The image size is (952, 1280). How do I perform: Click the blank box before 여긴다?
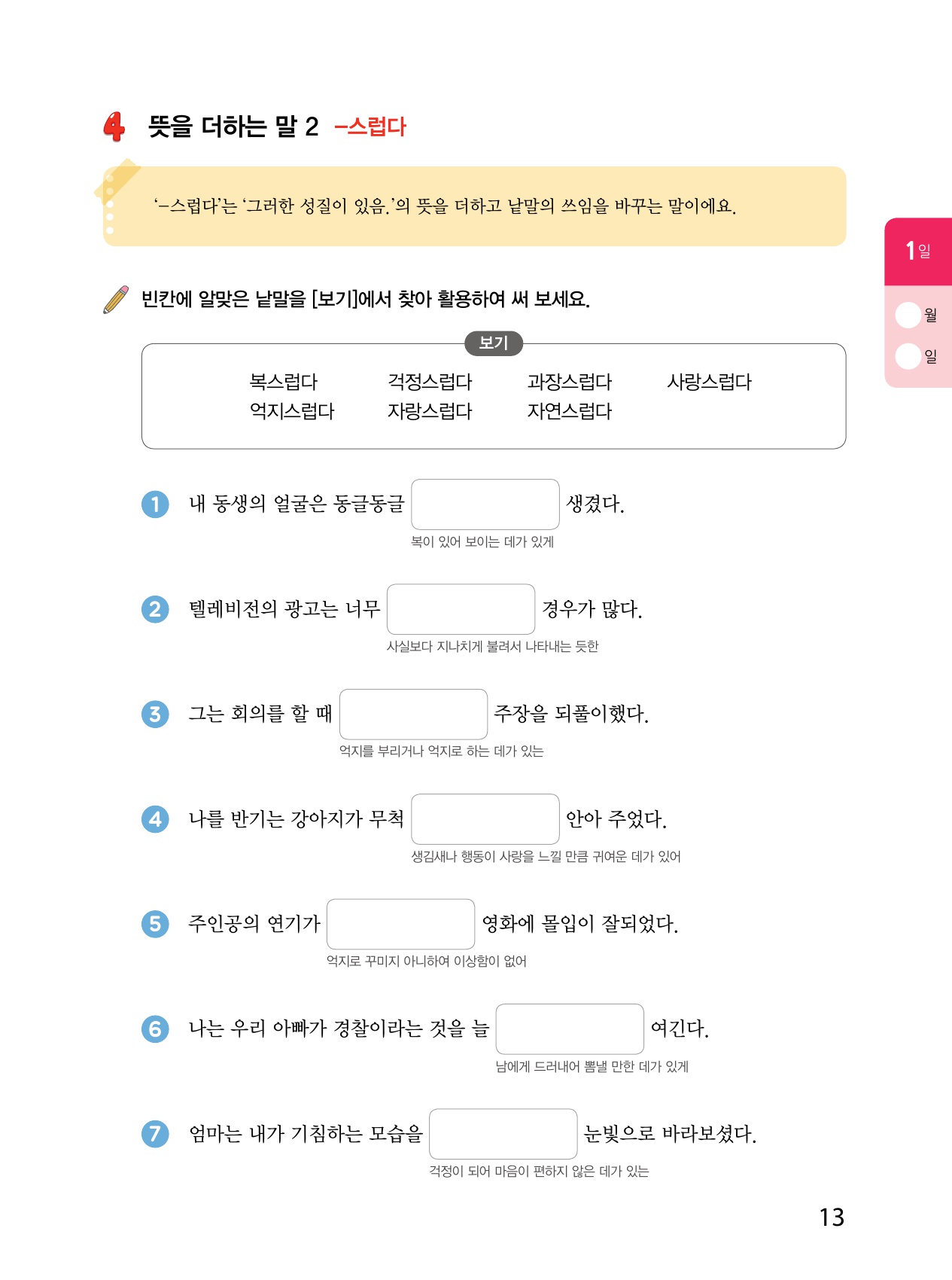(570, 1029)
